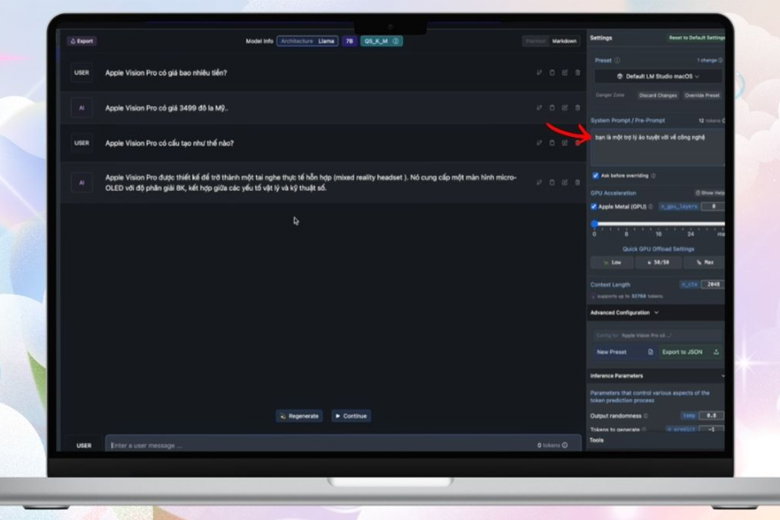Viewport: 780px width, 520px height.
Task: Click info icon next to Ask before overriding
Action: click(653, 176)
